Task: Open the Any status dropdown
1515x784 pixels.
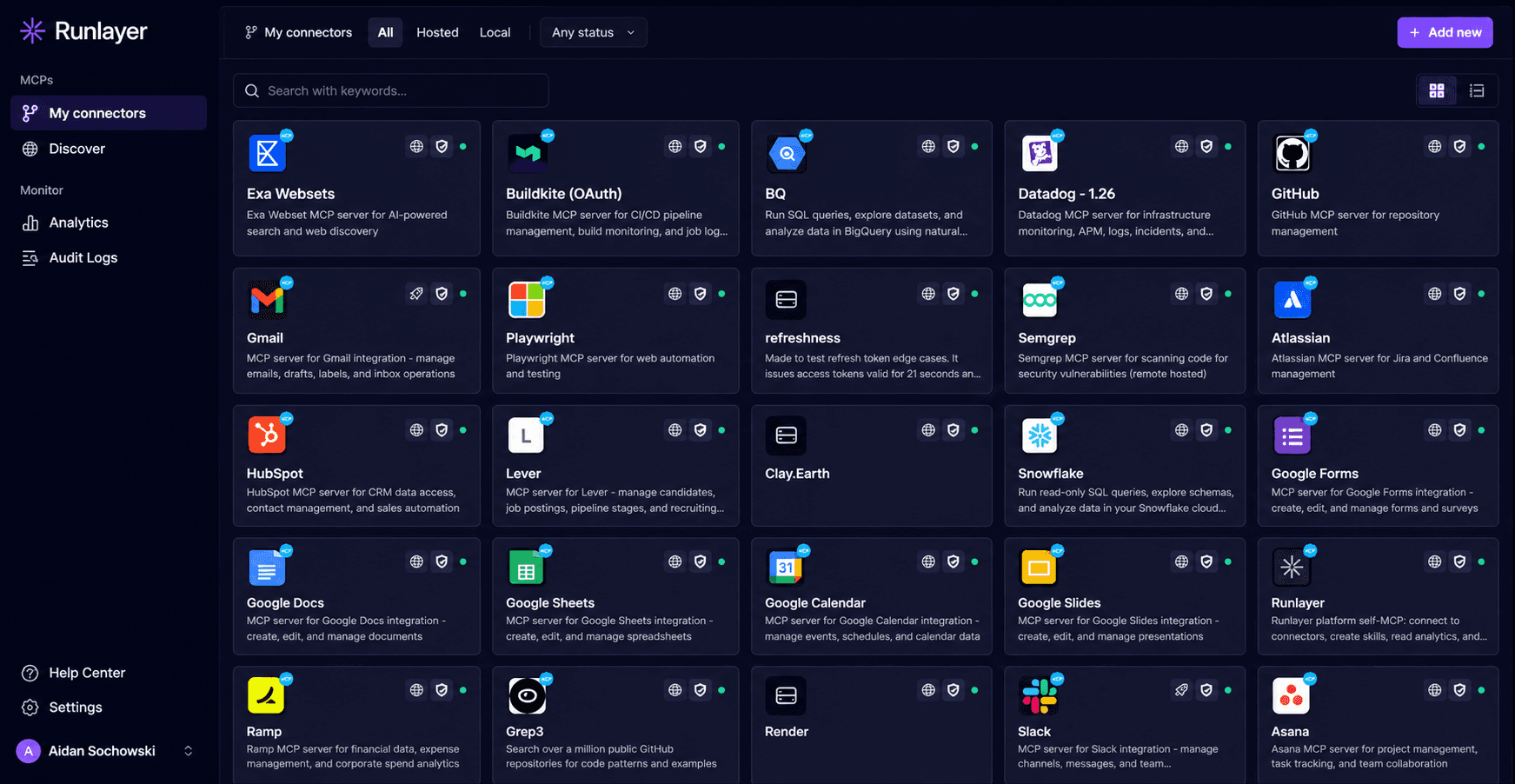Action: (x=594, y=32)
